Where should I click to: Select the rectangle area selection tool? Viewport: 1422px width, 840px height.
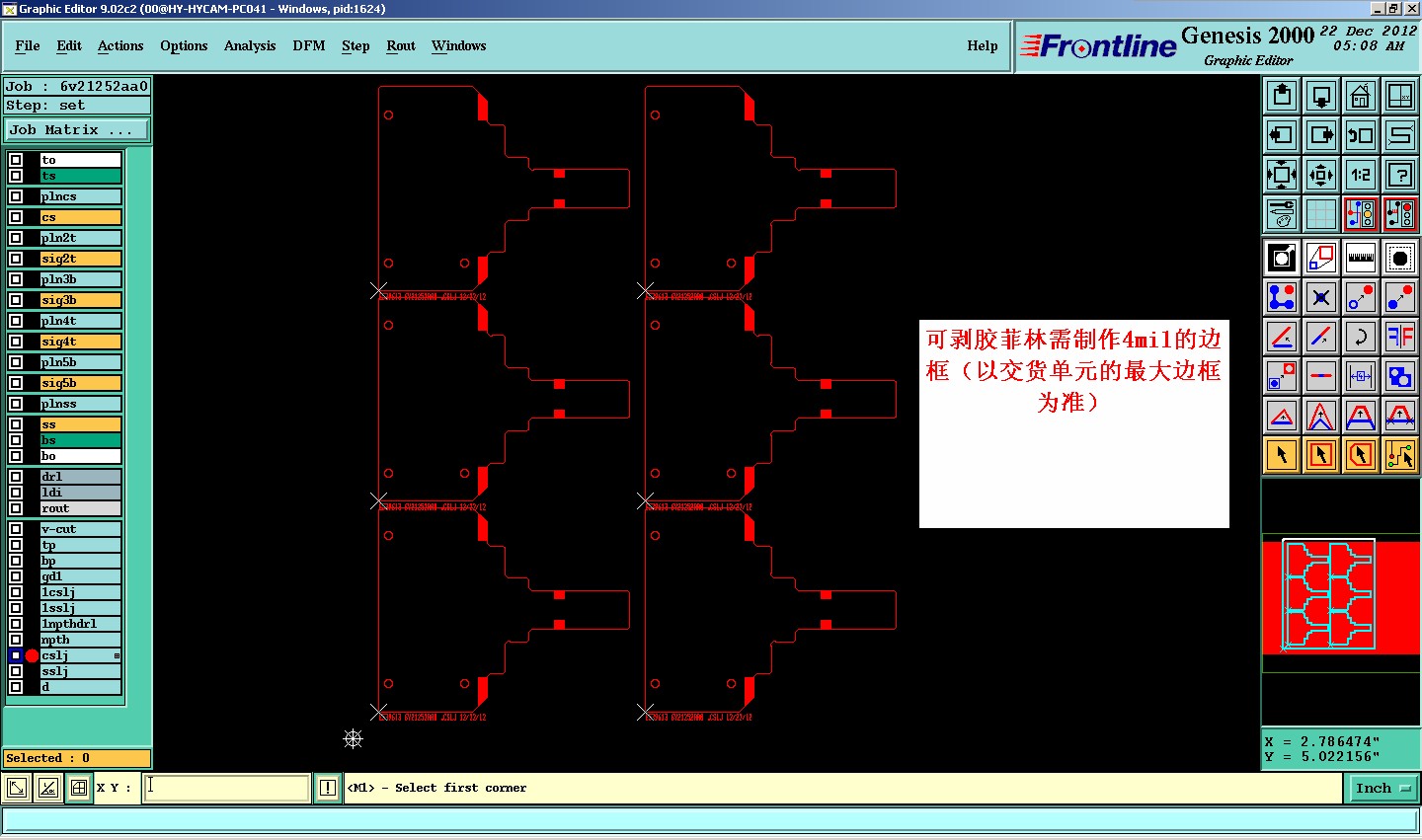pyautogui.click(x=1321, y=455)
